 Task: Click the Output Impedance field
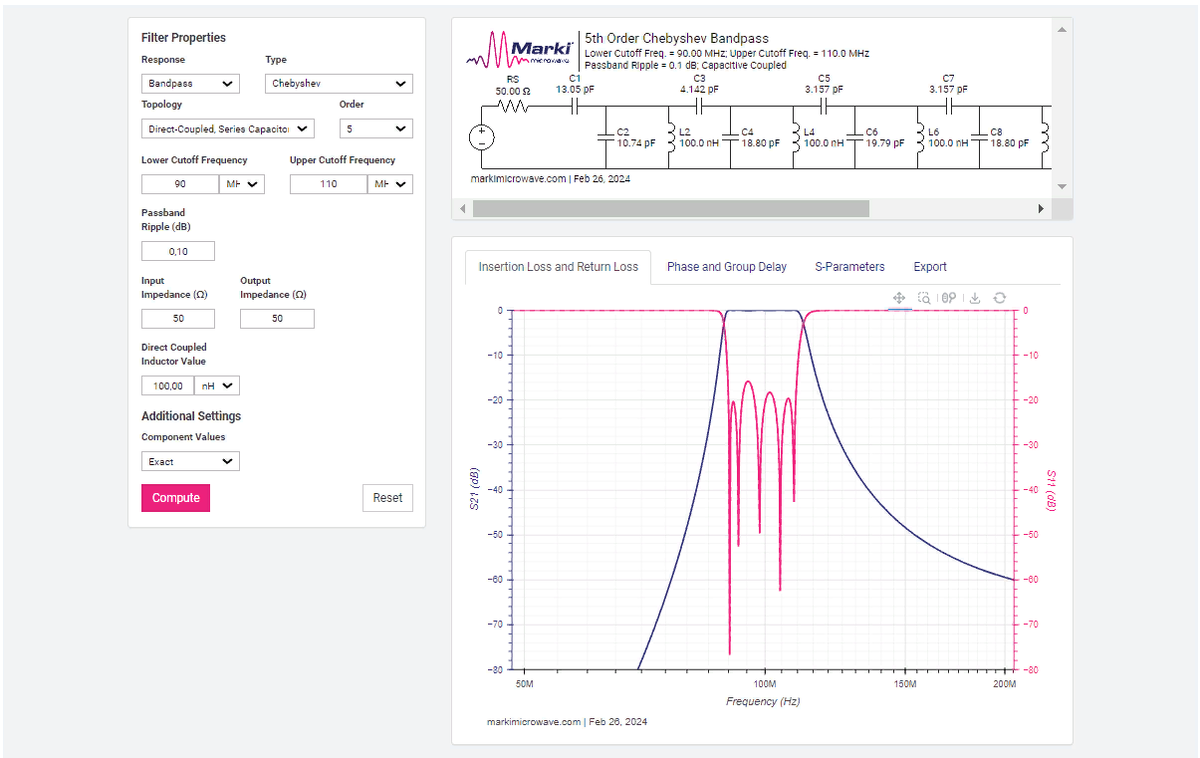pyautogui.click(x=277, y=318)
